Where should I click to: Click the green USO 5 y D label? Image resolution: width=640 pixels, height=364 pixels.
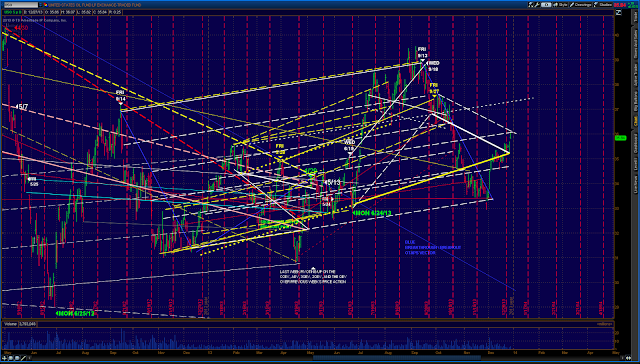pos(12,12)
